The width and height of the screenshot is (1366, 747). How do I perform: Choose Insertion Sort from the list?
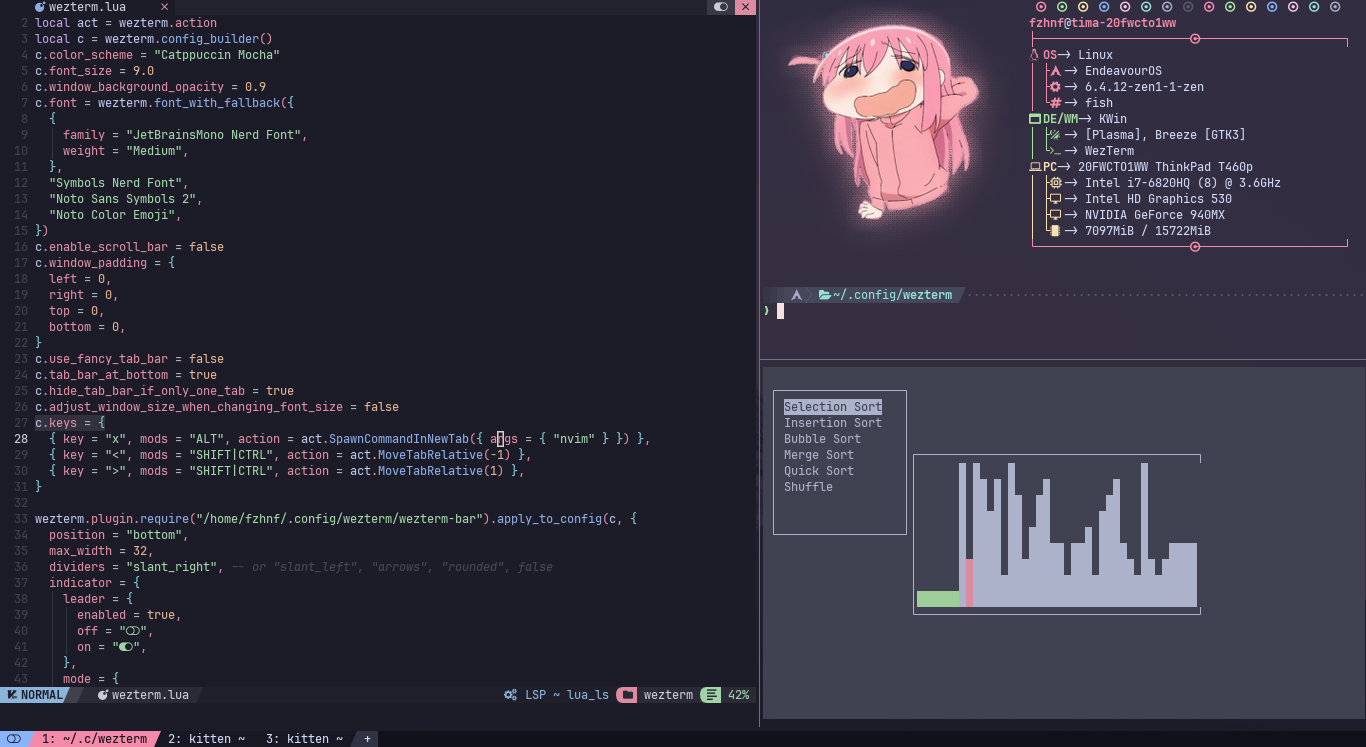tap(833, 423)
